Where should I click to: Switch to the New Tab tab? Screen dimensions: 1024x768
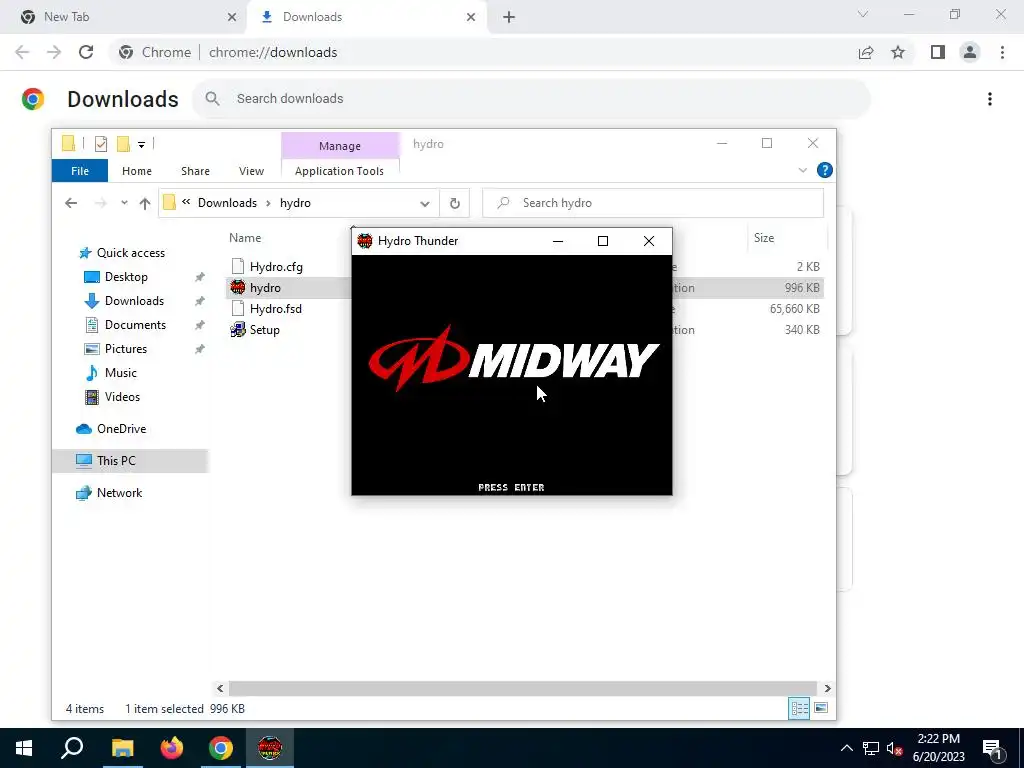pos(124,17)
